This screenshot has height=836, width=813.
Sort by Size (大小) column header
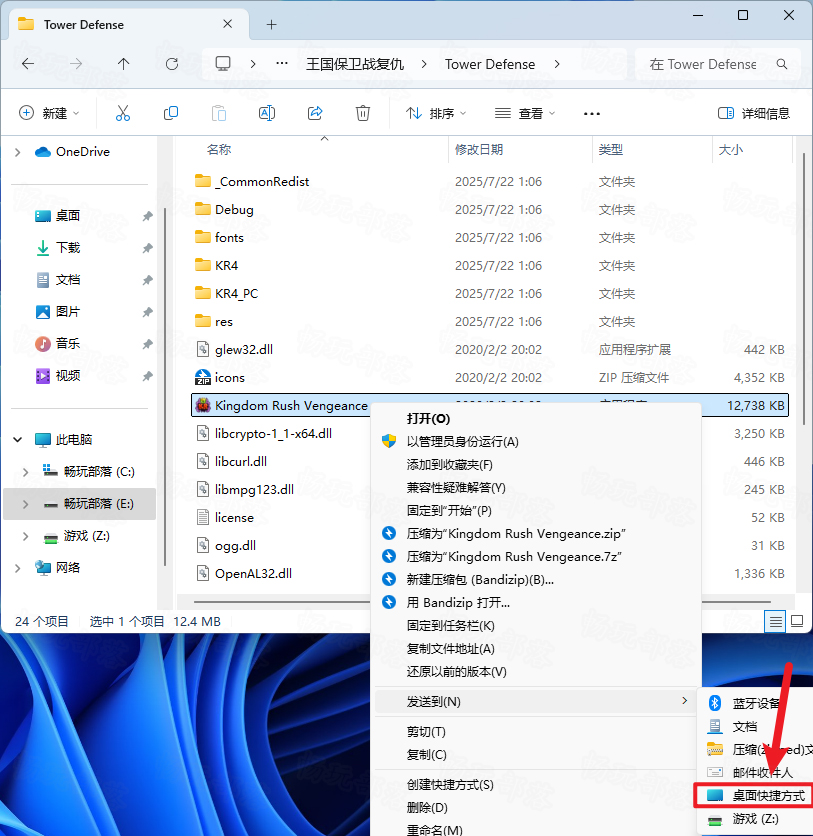pyautogui.click(x=730, y=149)
